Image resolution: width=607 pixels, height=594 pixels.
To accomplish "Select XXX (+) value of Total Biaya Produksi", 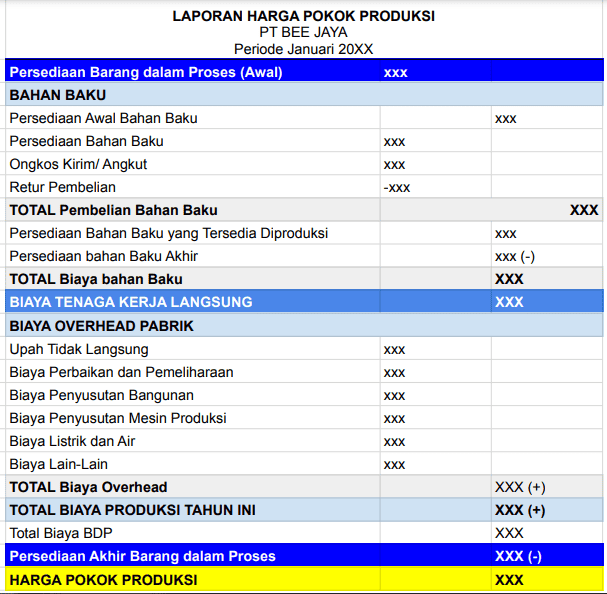I will pyautogui.click(x=520, y=510).
